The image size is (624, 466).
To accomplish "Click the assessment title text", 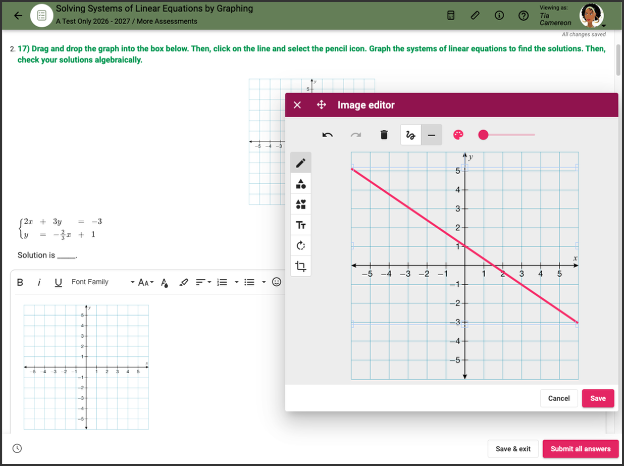I will coord(154,8).
